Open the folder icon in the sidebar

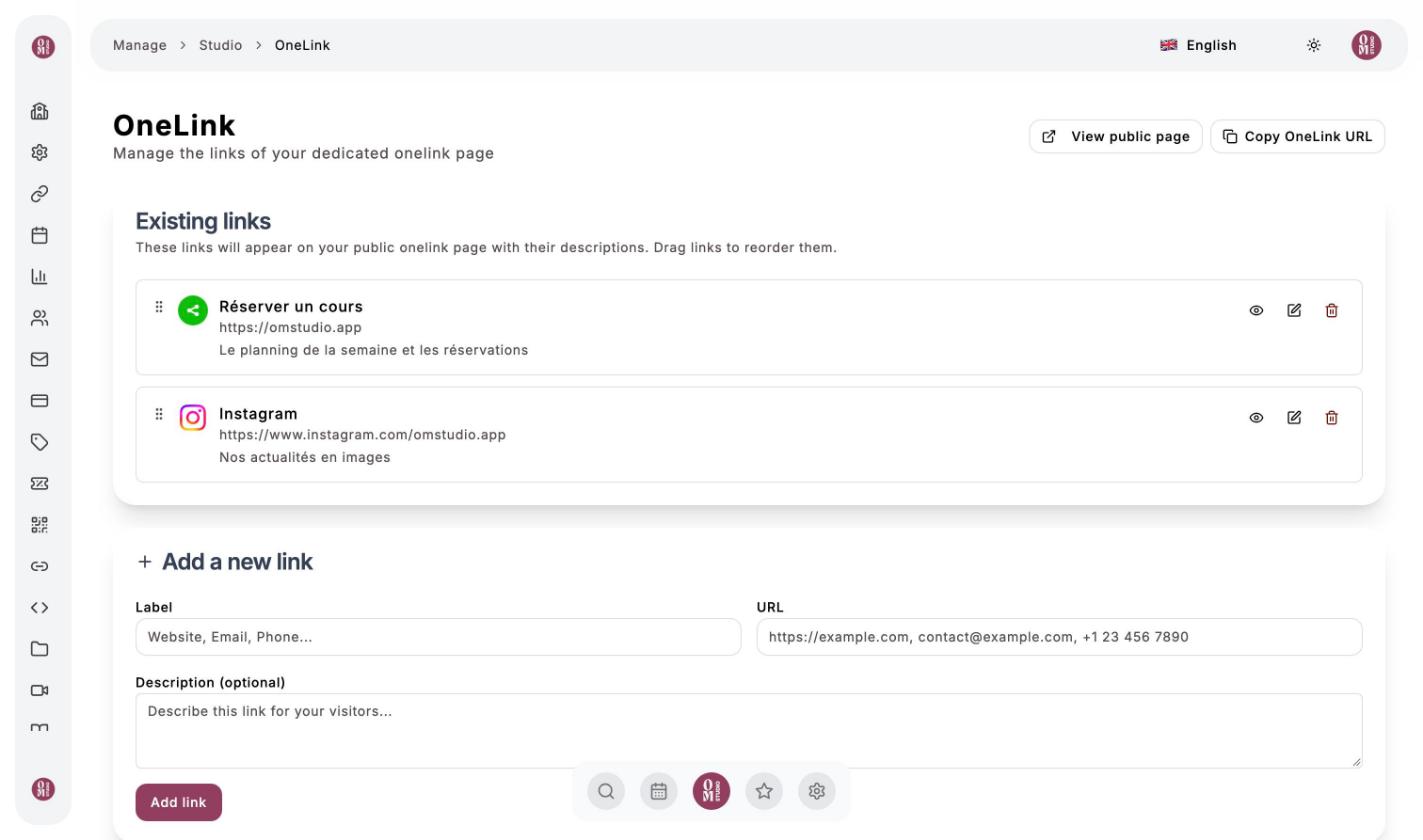40,649
